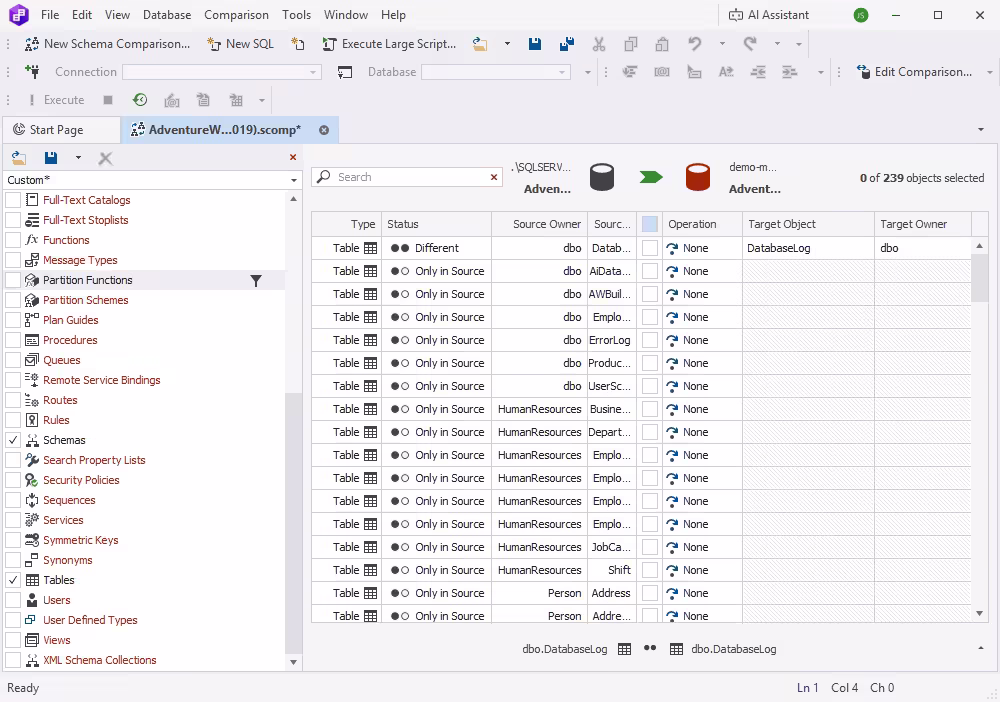Click the Cut scissors icon
1000x702 pixels.
(598, 44)
